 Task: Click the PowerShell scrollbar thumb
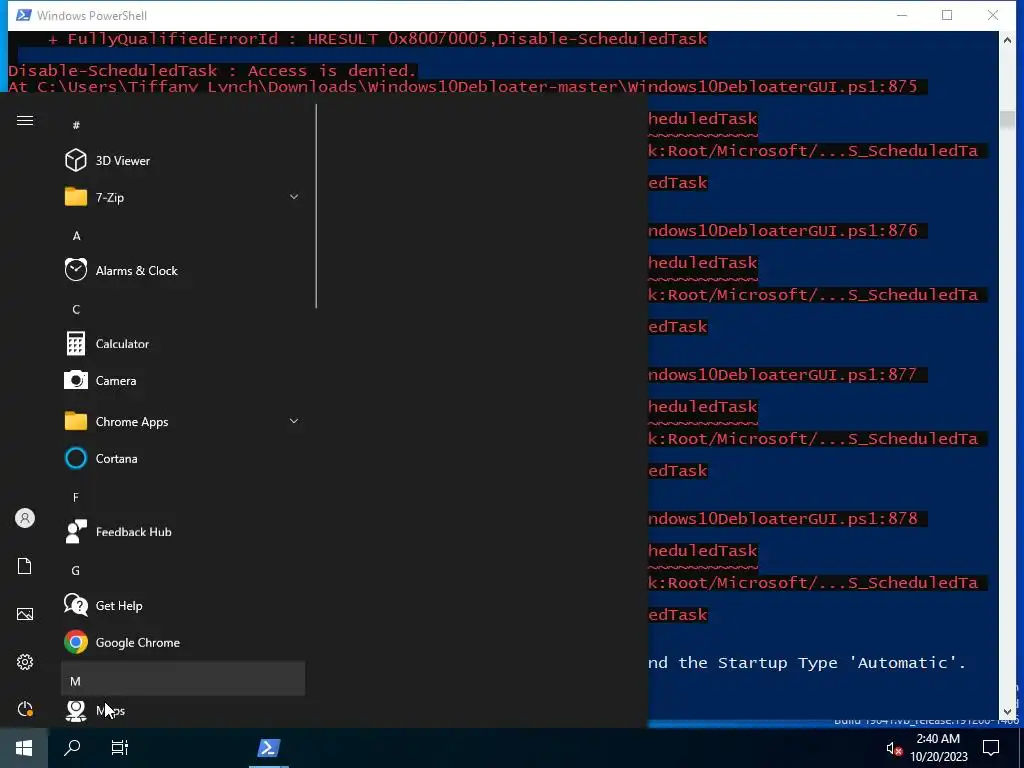tap(1007, 120)
